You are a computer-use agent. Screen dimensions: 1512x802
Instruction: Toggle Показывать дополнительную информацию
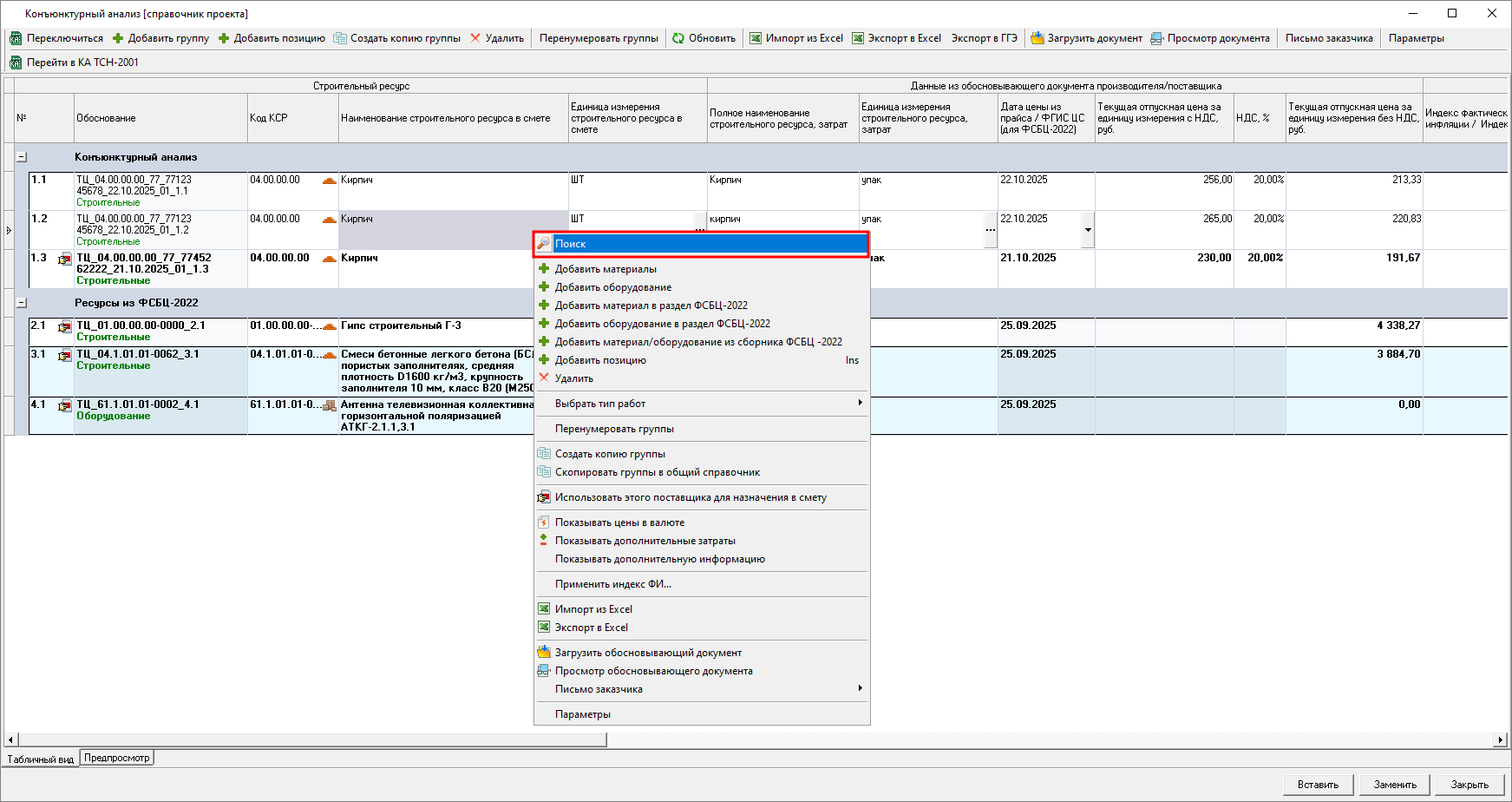coord(701,559)
